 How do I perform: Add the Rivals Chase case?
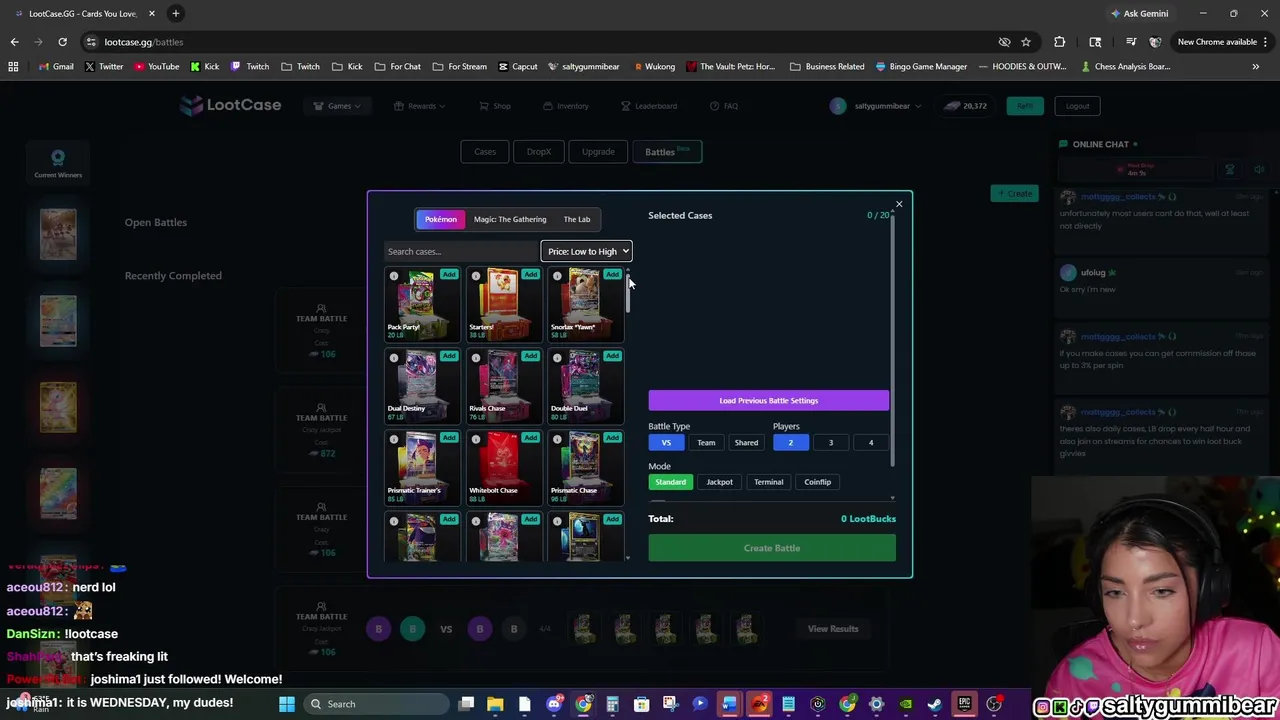pos(530,356)
